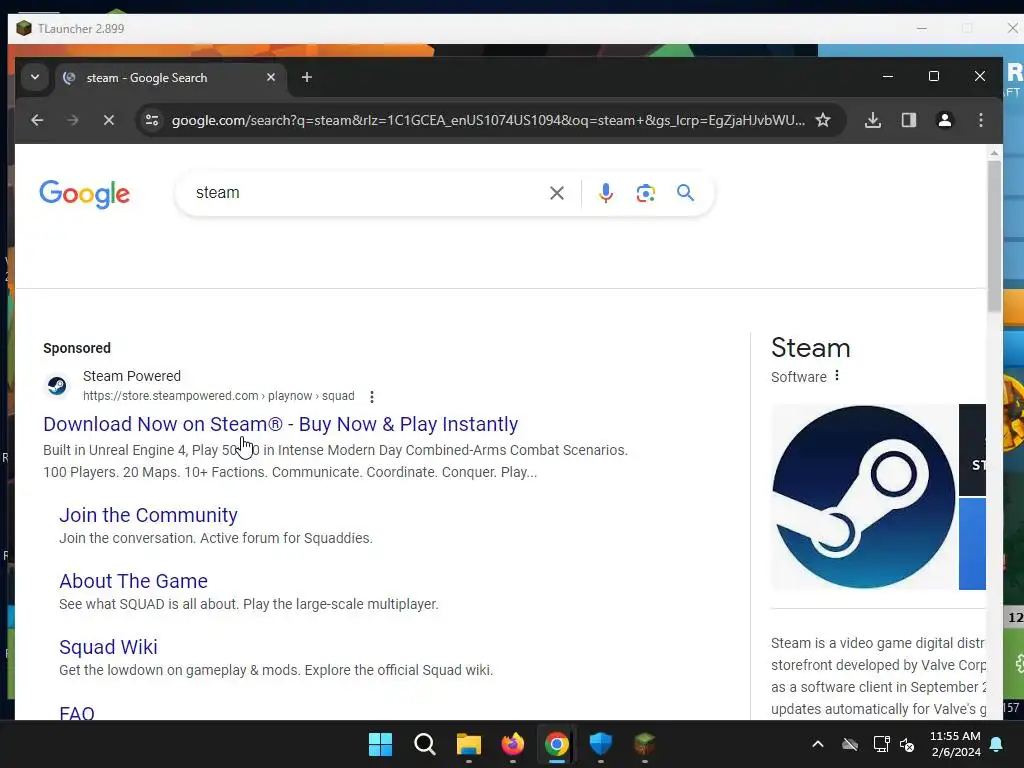Open the Chrome downloads icon
Image resolution: width=1024 pixels, height=768 pixels.
(872, 120)
